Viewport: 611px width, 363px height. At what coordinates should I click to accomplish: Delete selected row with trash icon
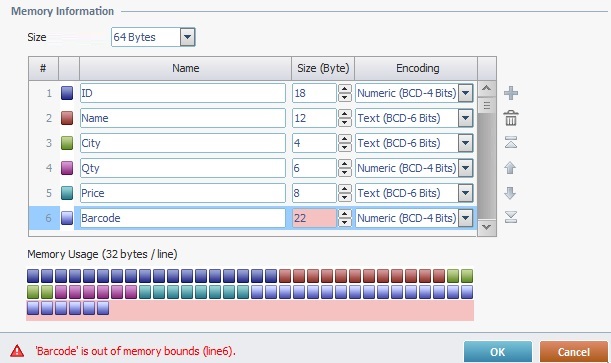[511, 118]
